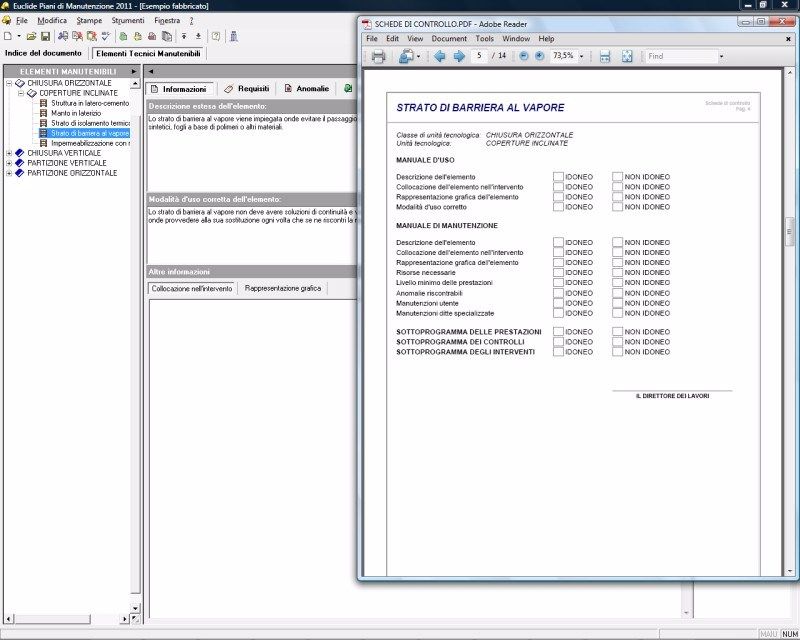This screenshot has height=640, width=800.
Task: Click the open folder icon in Euclide
Action: tap(32, 36)
